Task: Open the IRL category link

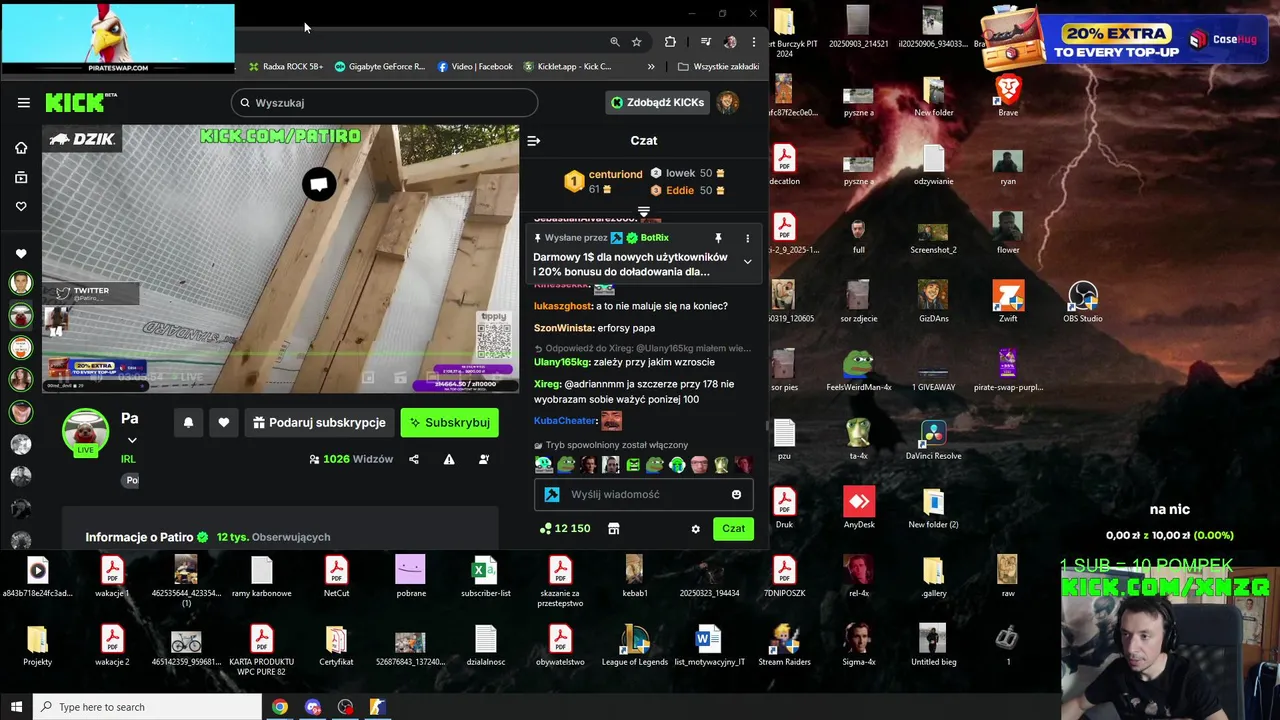Action: 128,459
